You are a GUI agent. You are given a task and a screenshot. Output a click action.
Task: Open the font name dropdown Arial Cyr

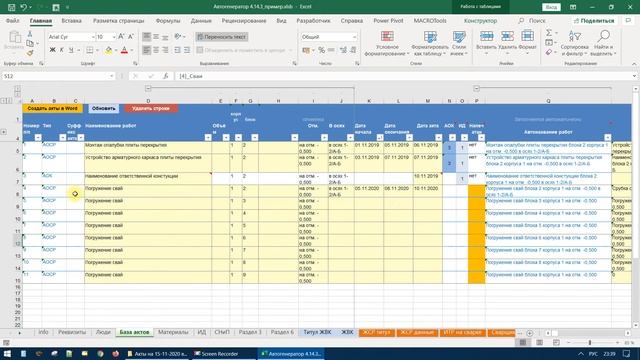tap(92, 37)
